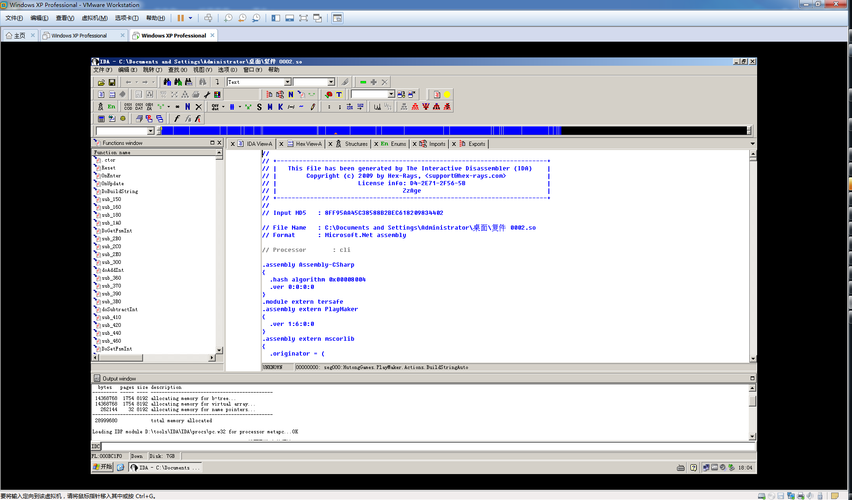Click the pencil edit icon in IDA toolbar
This screenshot has height=500, width=852.
pos(313,107)
